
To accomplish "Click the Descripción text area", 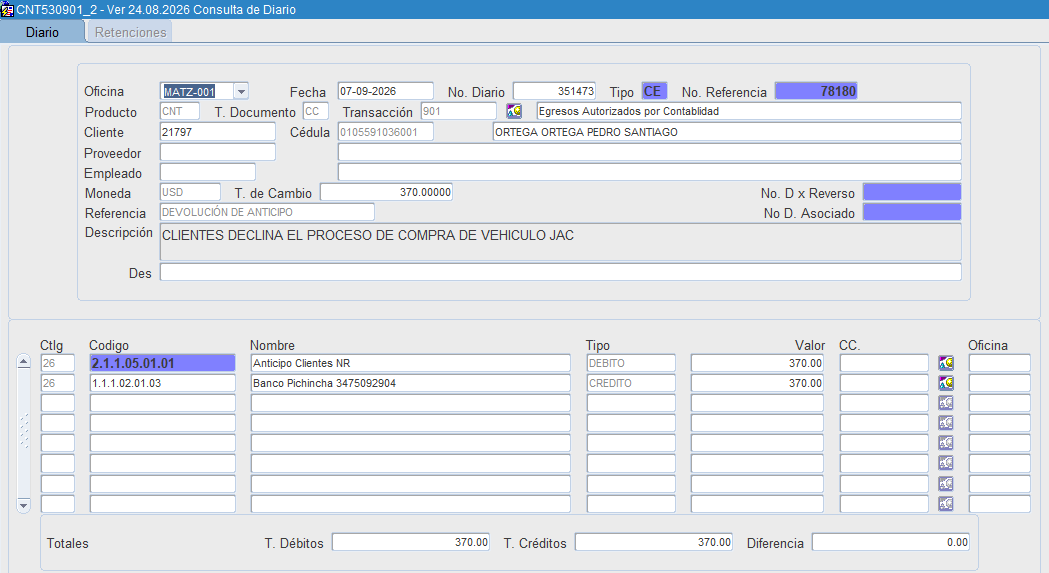I will pyautogui.click(x=561, y=242).
